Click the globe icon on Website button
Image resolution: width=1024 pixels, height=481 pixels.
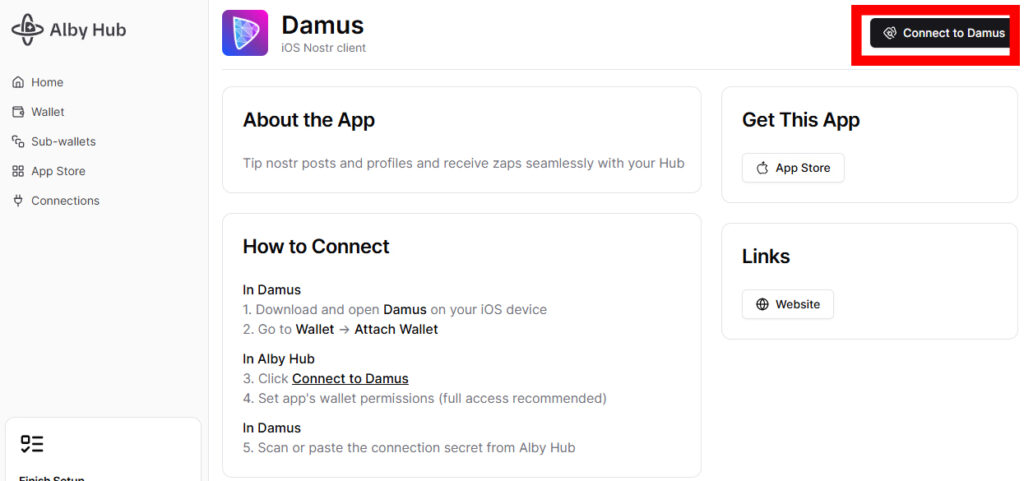coord(762,304)
